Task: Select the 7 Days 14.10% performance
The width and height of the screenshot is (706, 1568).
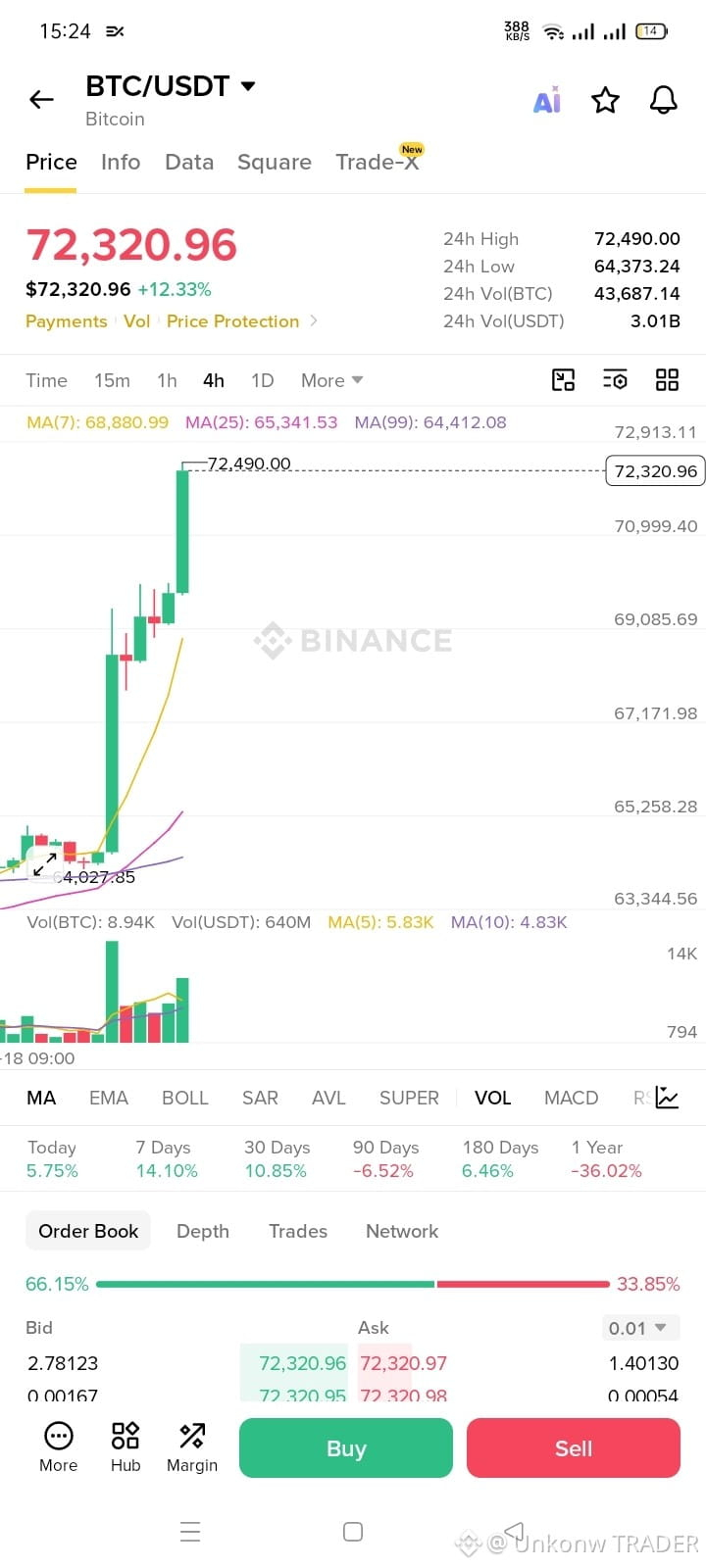Action: tap(167, 1158)
